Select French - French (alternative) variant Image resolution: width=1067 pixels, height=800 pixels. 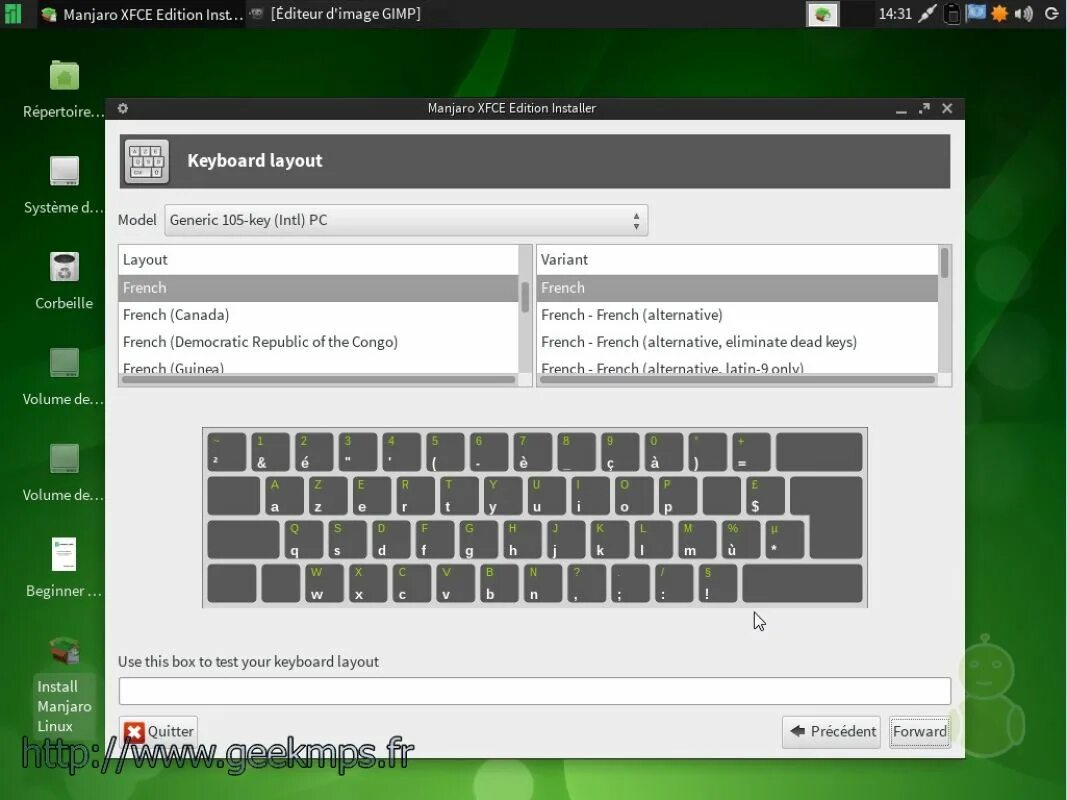click(x=737, y=315)
